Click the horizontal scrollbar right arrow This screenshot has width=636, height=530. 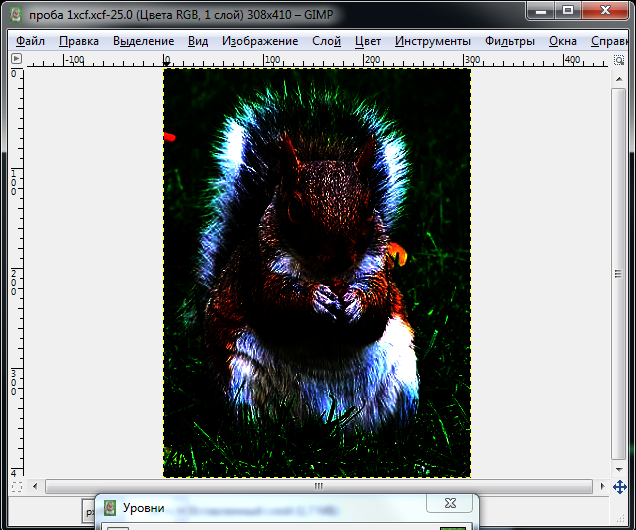tap(602, 486)
